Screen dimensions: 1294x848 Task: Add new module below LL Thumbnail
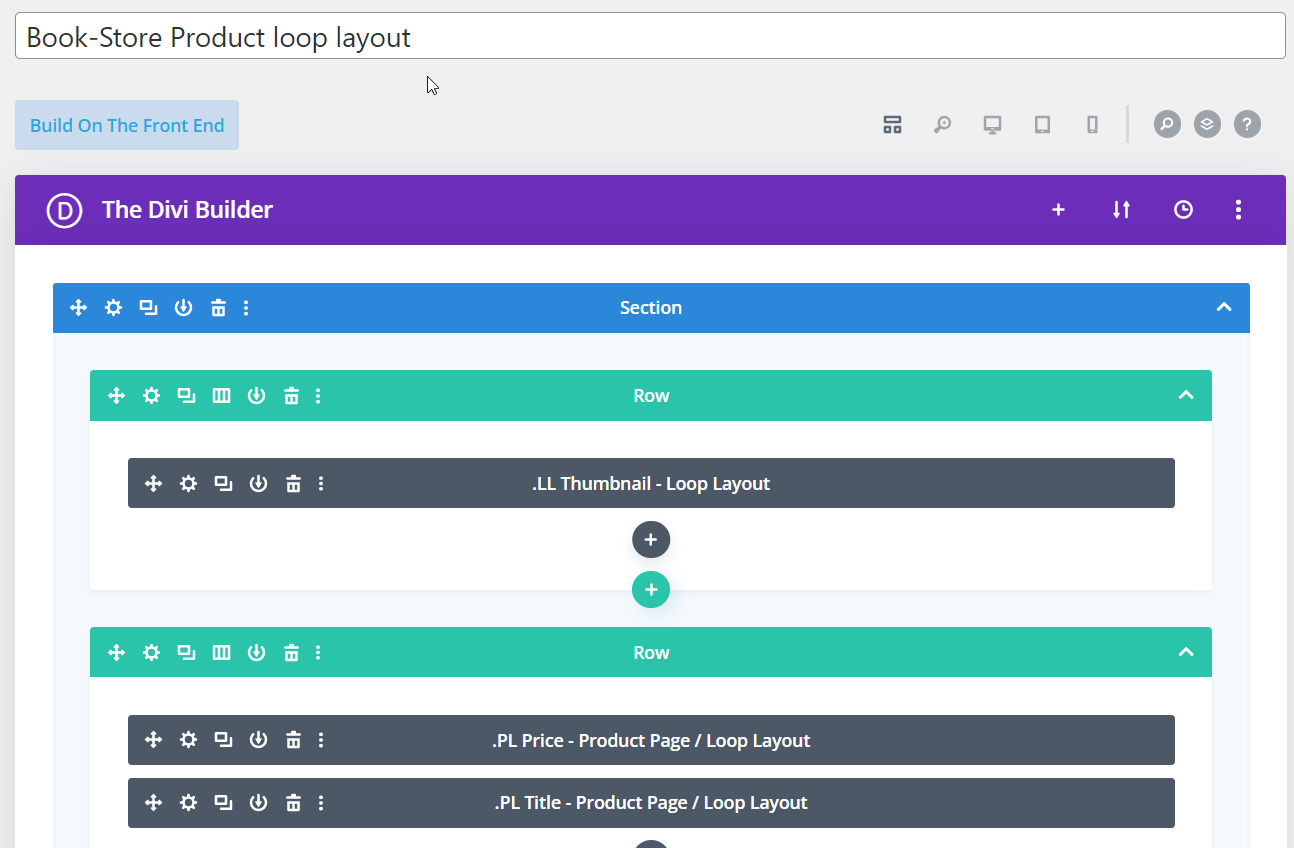[650, 540]
